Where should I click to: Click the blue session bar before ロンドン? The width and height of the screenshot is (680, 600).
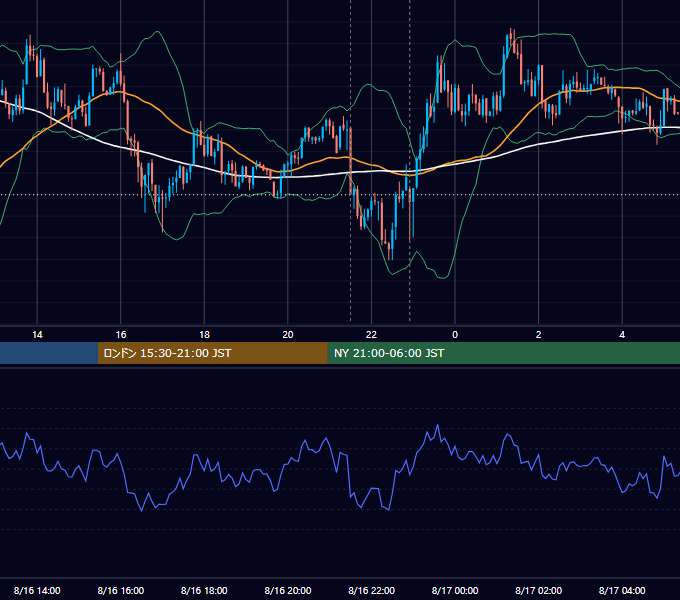pyautogui.click(x=49, y=353)
